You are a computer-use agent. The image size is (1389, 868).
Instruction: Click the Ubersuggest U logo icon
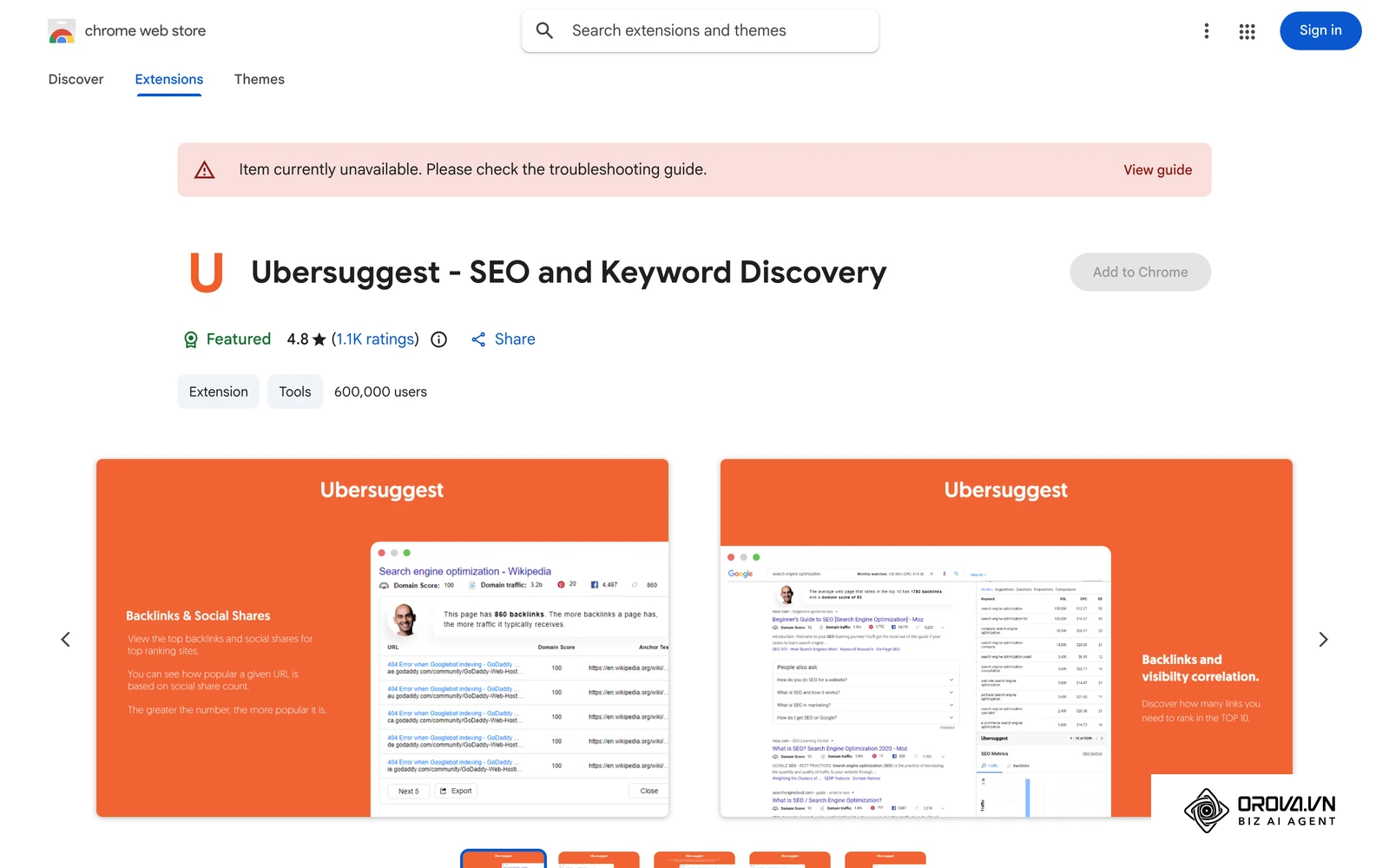click(x=207, y=273)
